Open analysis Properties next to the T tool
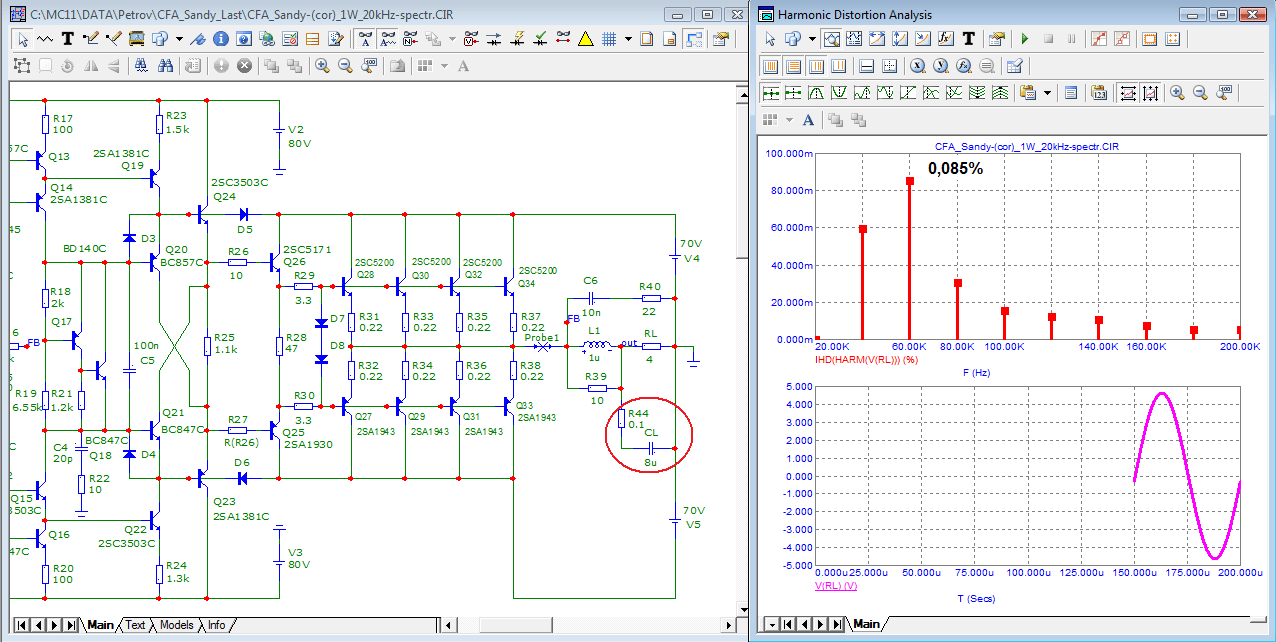The height and width of the screenshot is (642, 1276). click(997, 39)
